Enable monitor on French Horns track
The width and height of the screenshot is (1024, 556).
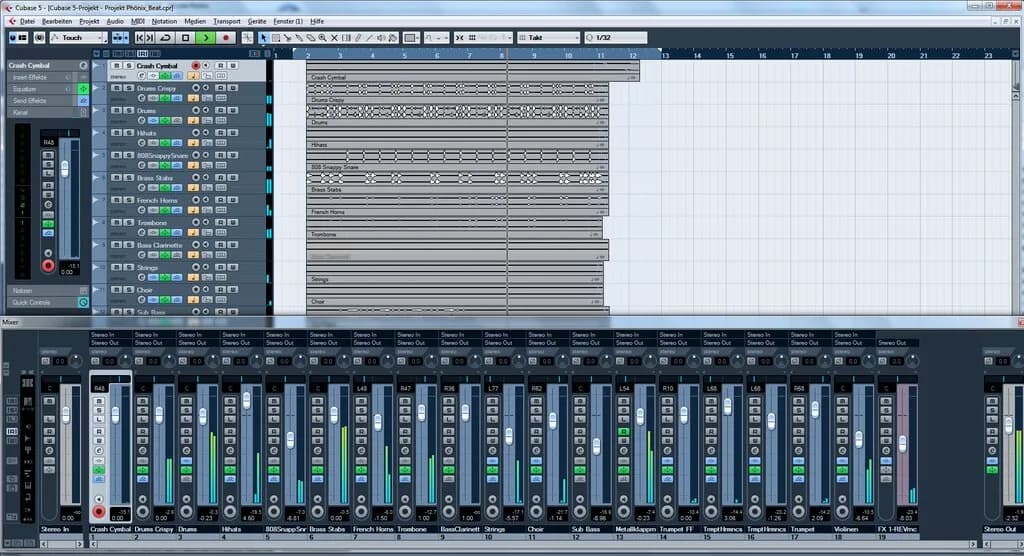206,200
